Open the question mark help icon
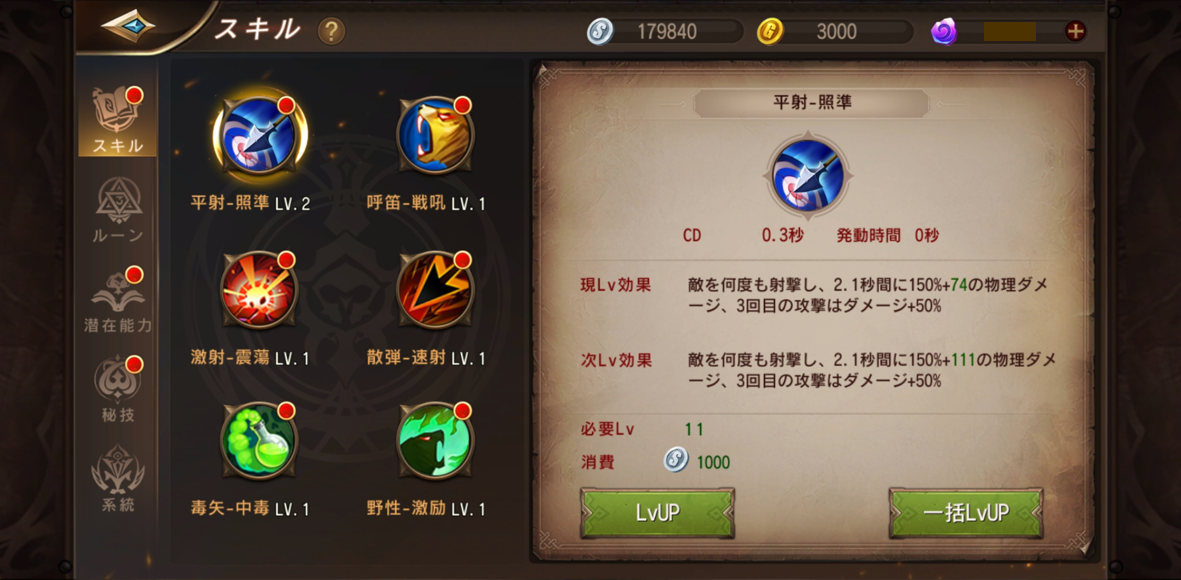 331,31
